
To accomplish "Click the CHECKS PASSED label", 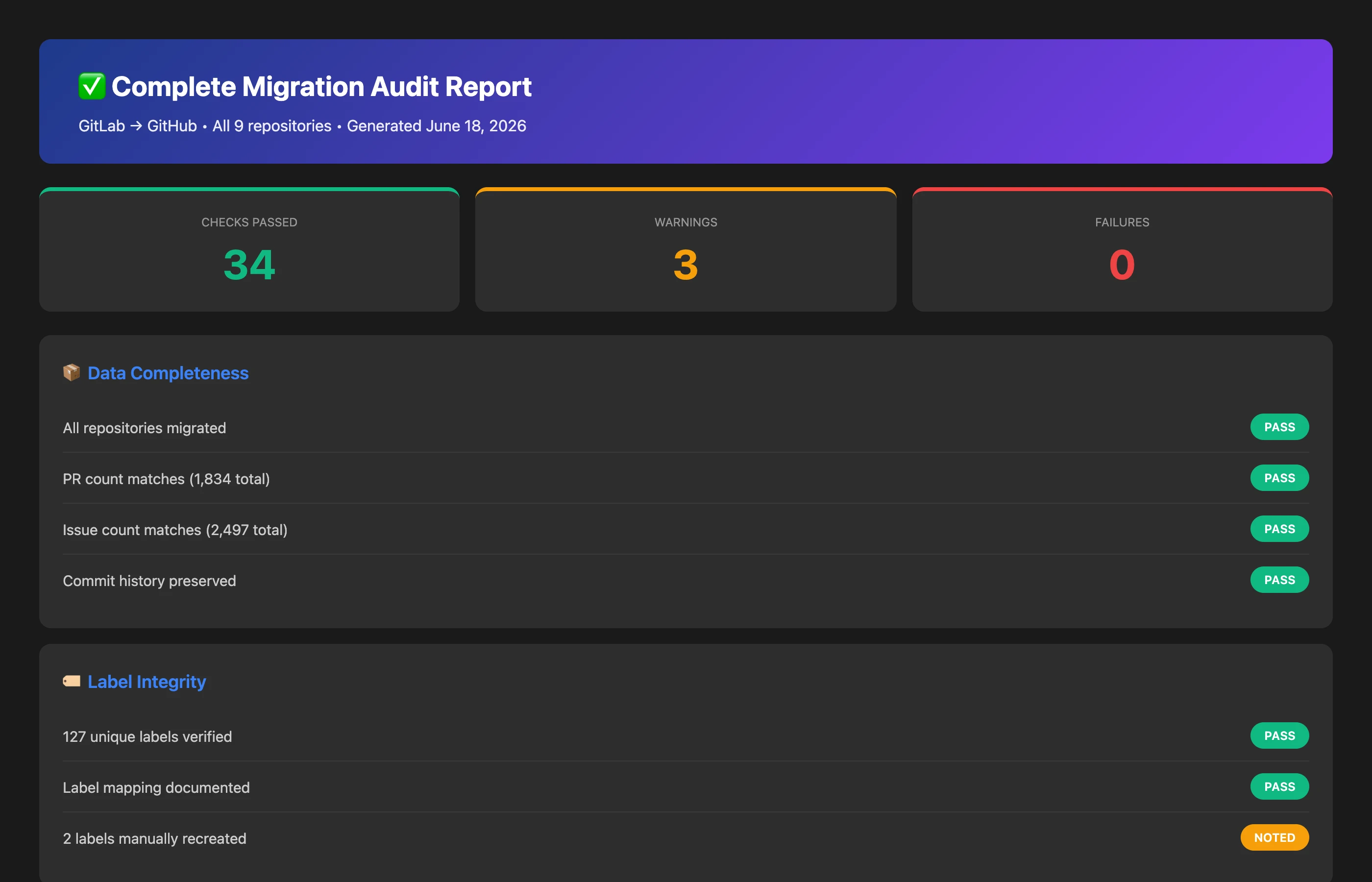I will [249, 222].
